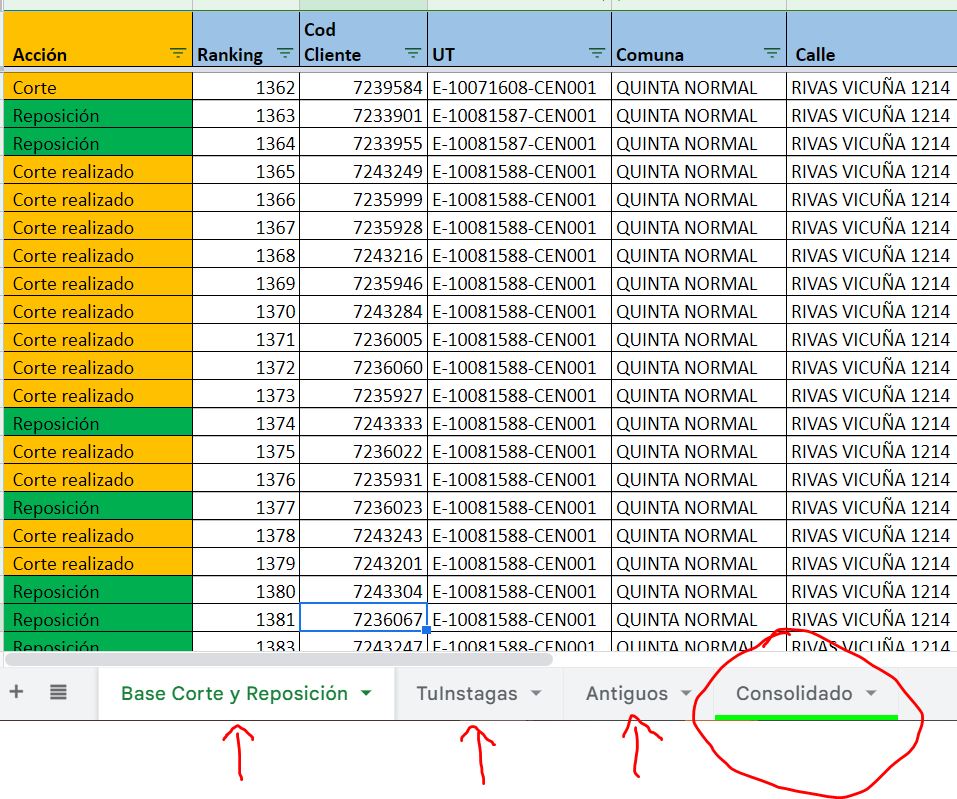The height and width of the screenshot is (799, 957).
Task: Open the Cod Cliente column filter icon
Action: pos(413,54)
